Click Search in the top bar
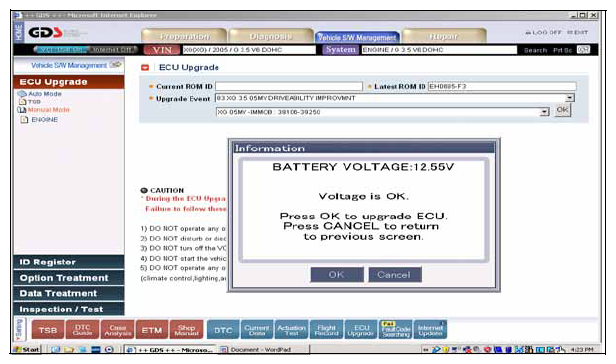The image size is (616, 364). click(x=535, y=50)
